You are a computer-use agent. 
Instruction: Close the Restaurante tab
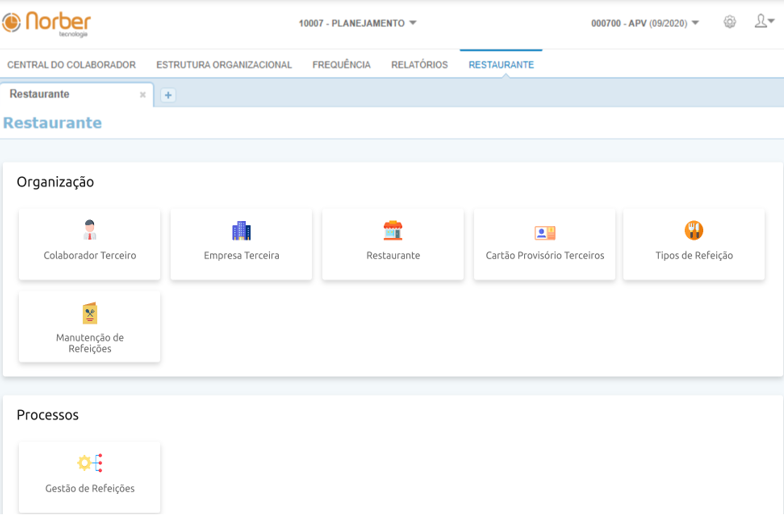tap(143, 95)
